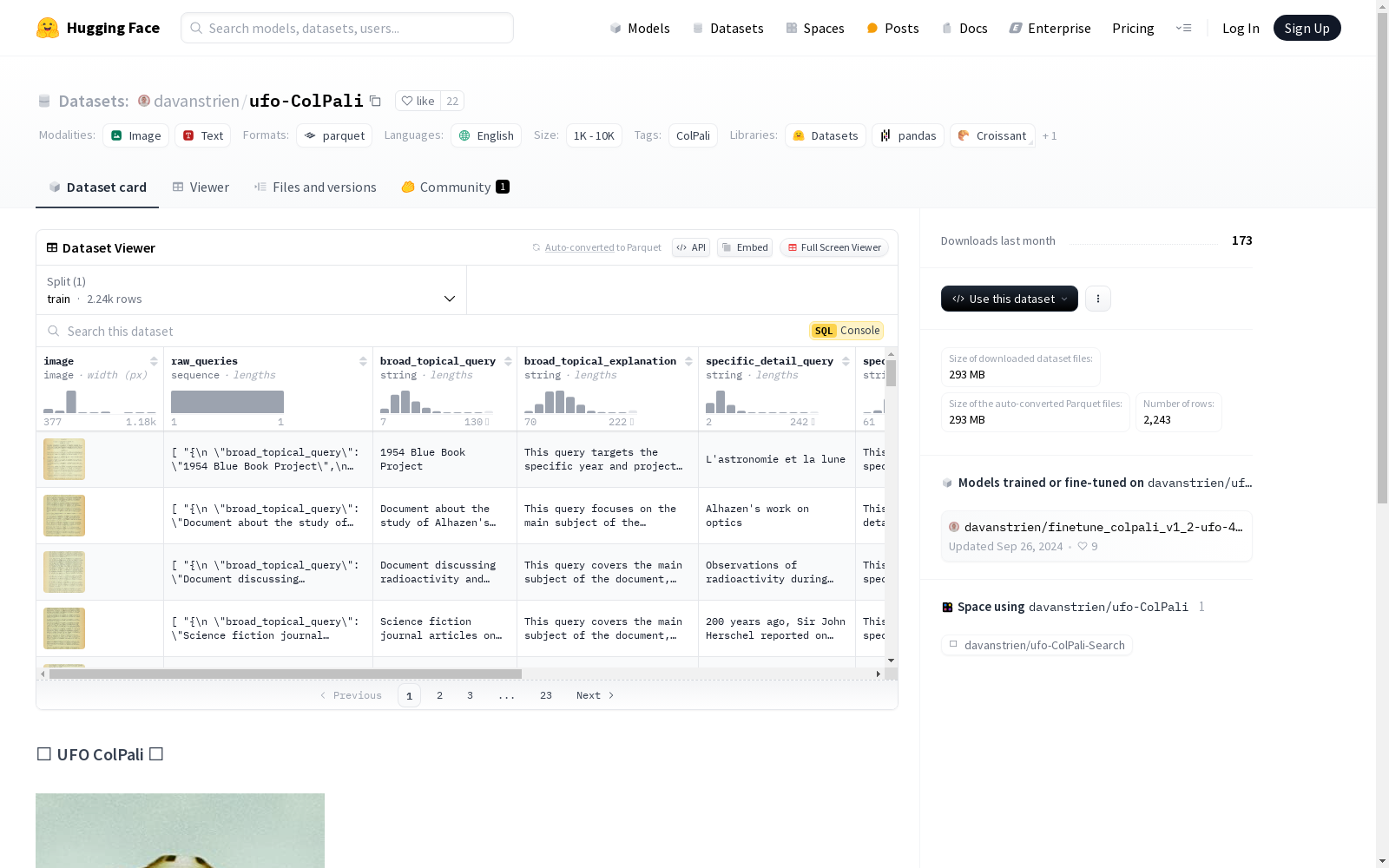Click the Croissant library tag
The width and height of the screenshot is (1389, 868).
click(x=992, y=135)
